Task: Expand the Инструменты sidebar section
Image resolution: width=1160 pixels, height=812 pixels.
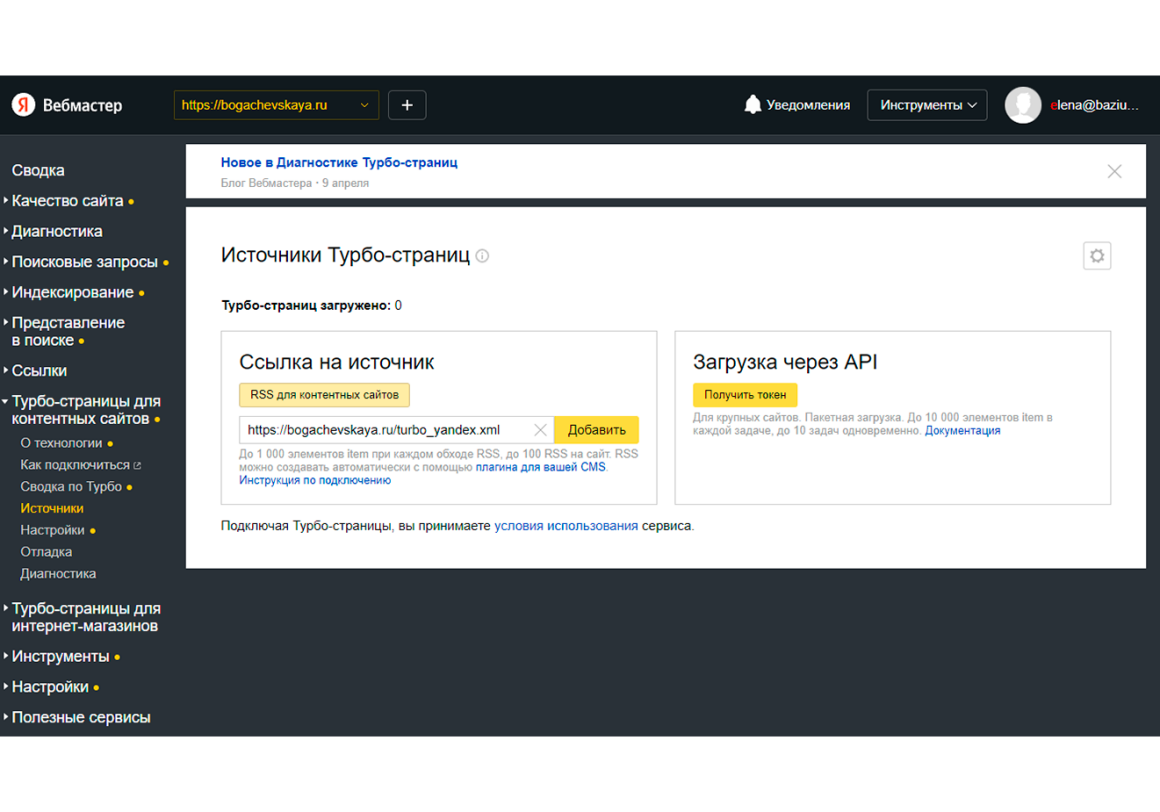Action: coord(61,657)
